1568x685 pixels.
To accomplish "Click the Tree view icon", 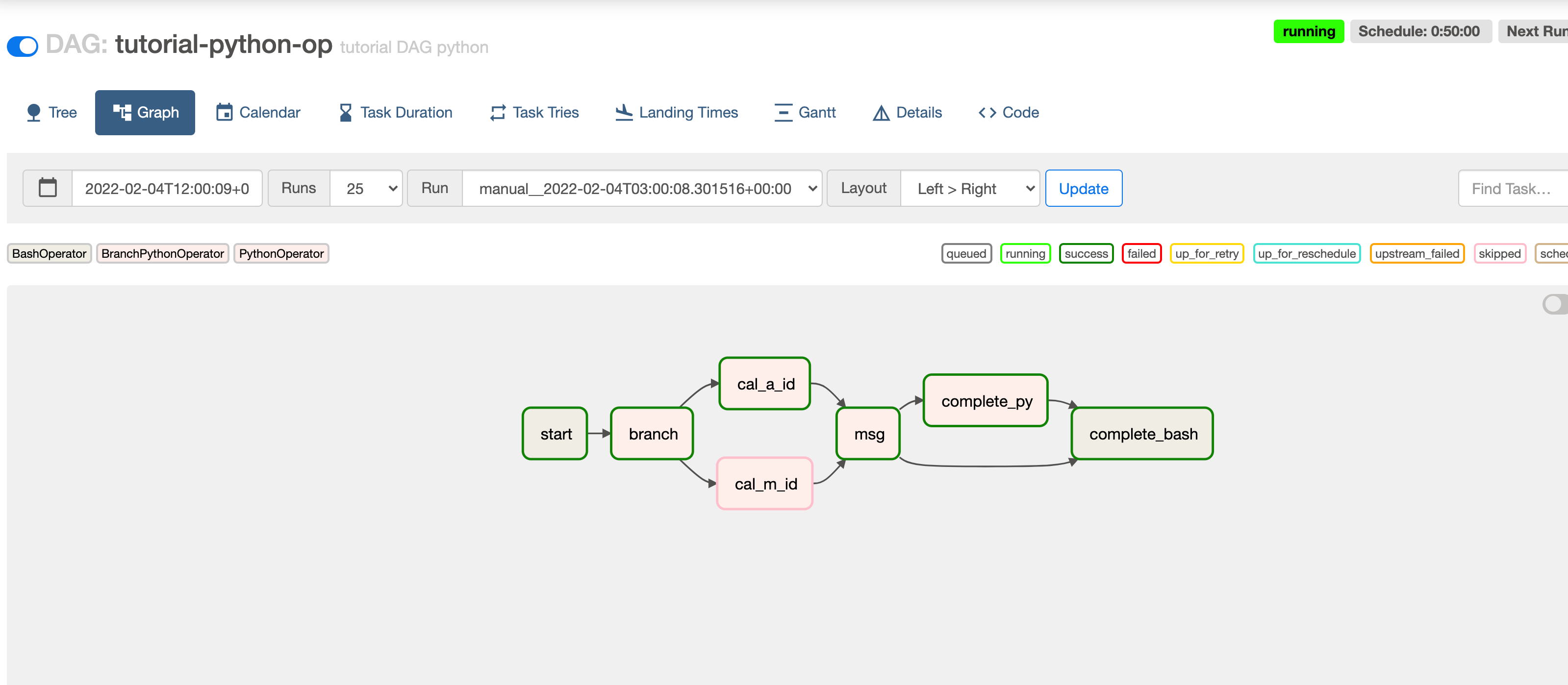I will tap(33, 113).
